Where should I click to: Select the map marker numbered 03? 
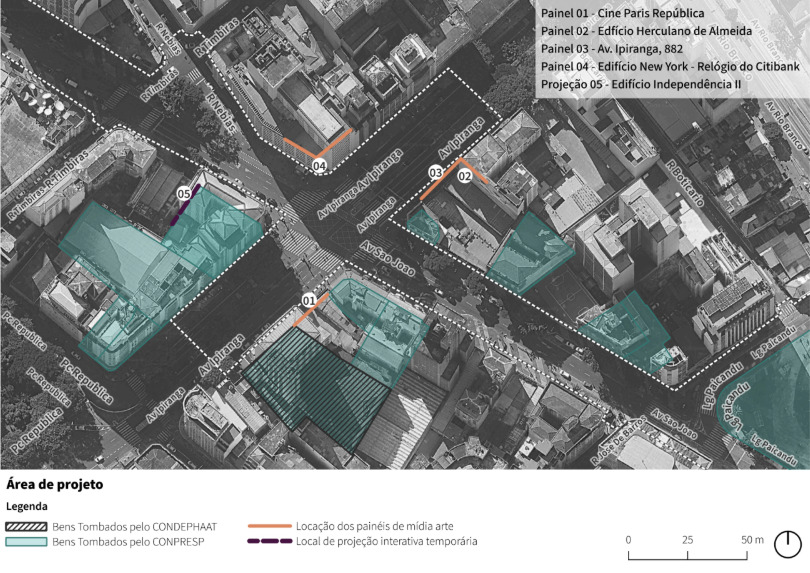tap(436, 173)
